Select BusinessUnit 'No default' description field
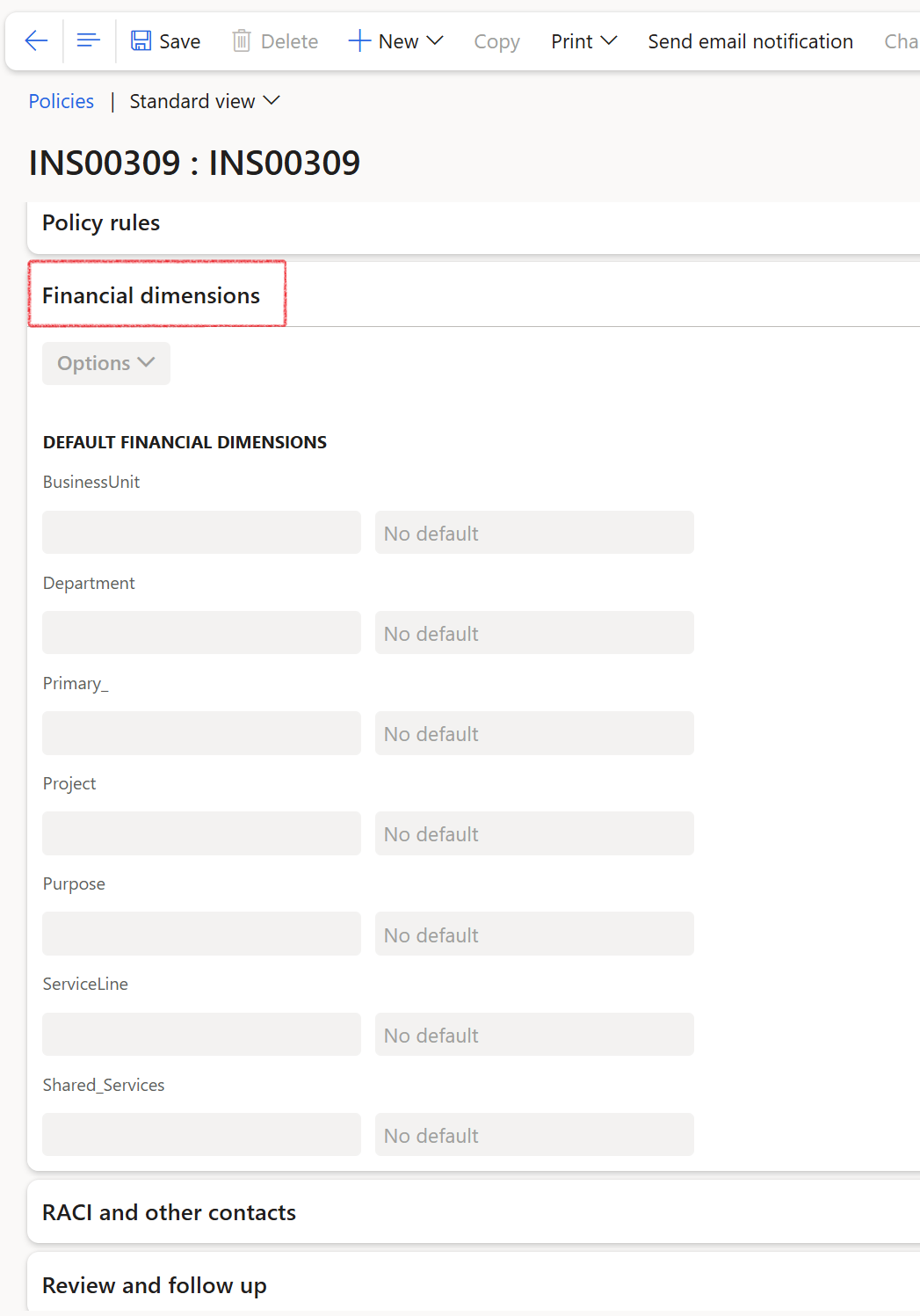This screenshot has width=920, height=1316. tap(534, 533)
